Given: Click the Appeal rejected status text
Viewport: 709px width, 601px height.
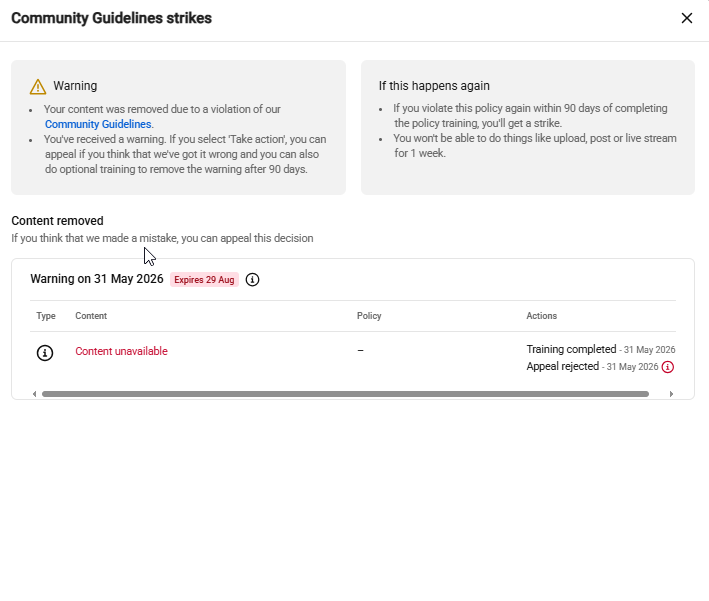Looking at the screenshot, I should tap(562, 366).
